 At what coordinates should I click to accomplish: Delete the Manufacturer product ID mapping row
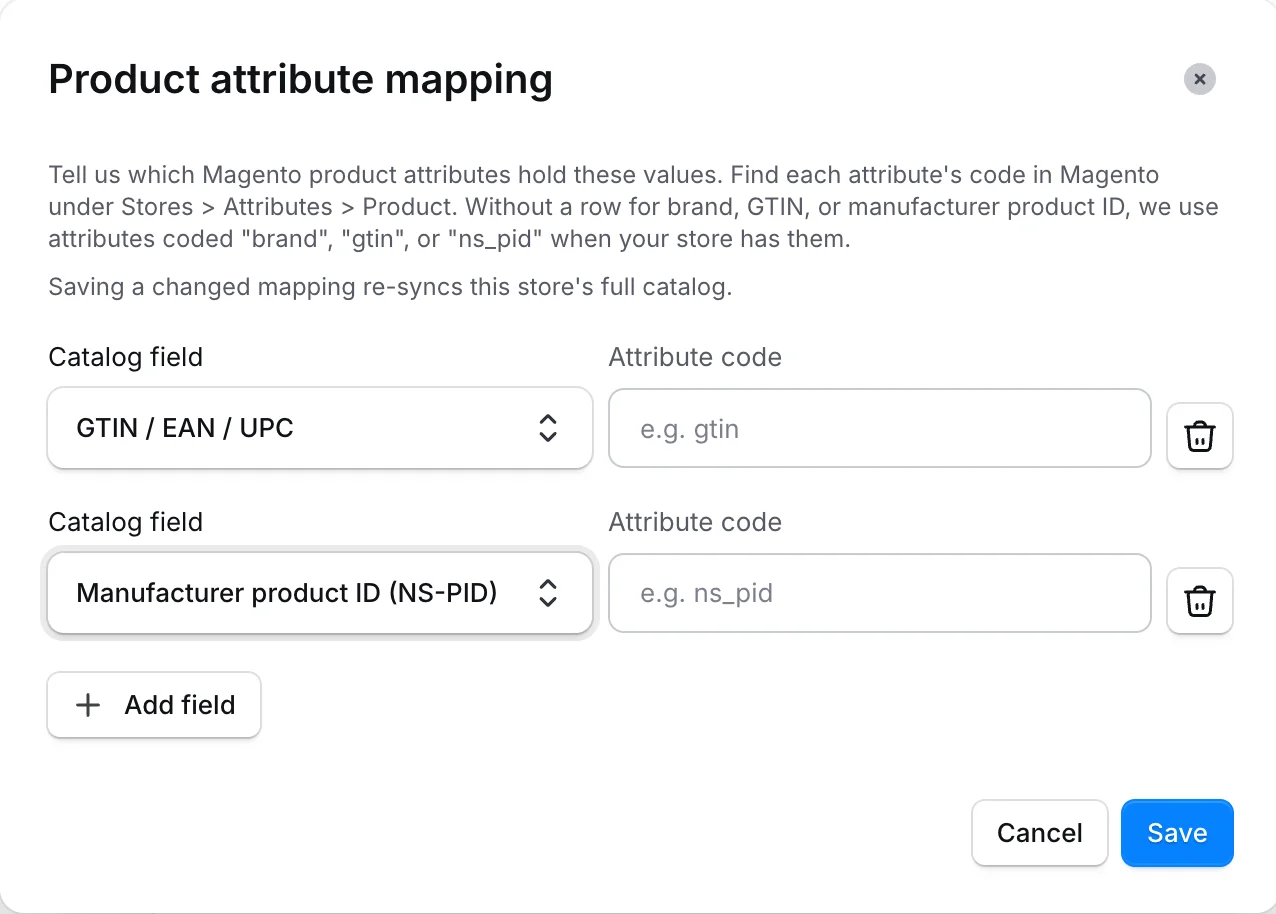(1199, 601)
